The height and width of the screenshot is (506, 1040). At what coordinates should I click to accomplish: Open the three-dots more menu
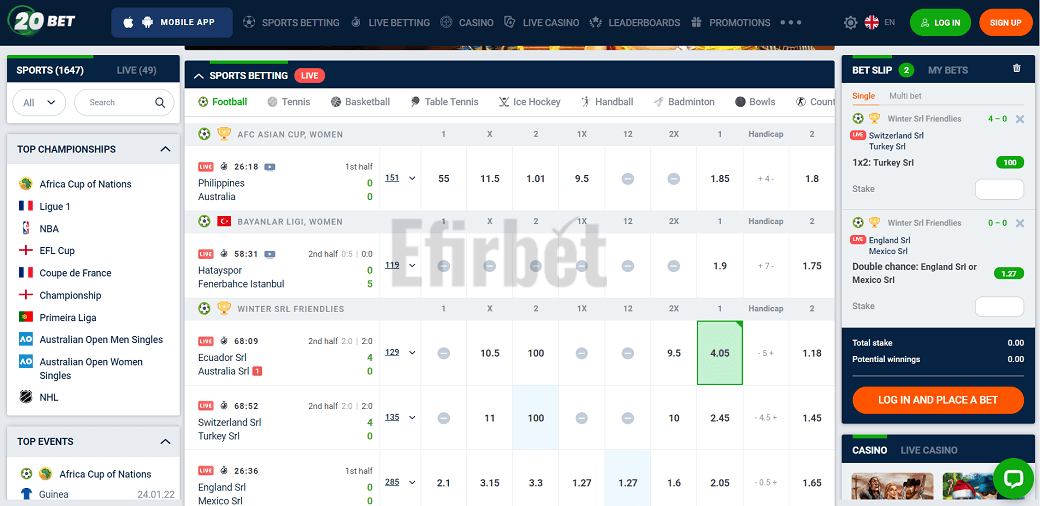pyautogui.click(x=791, y=23)
